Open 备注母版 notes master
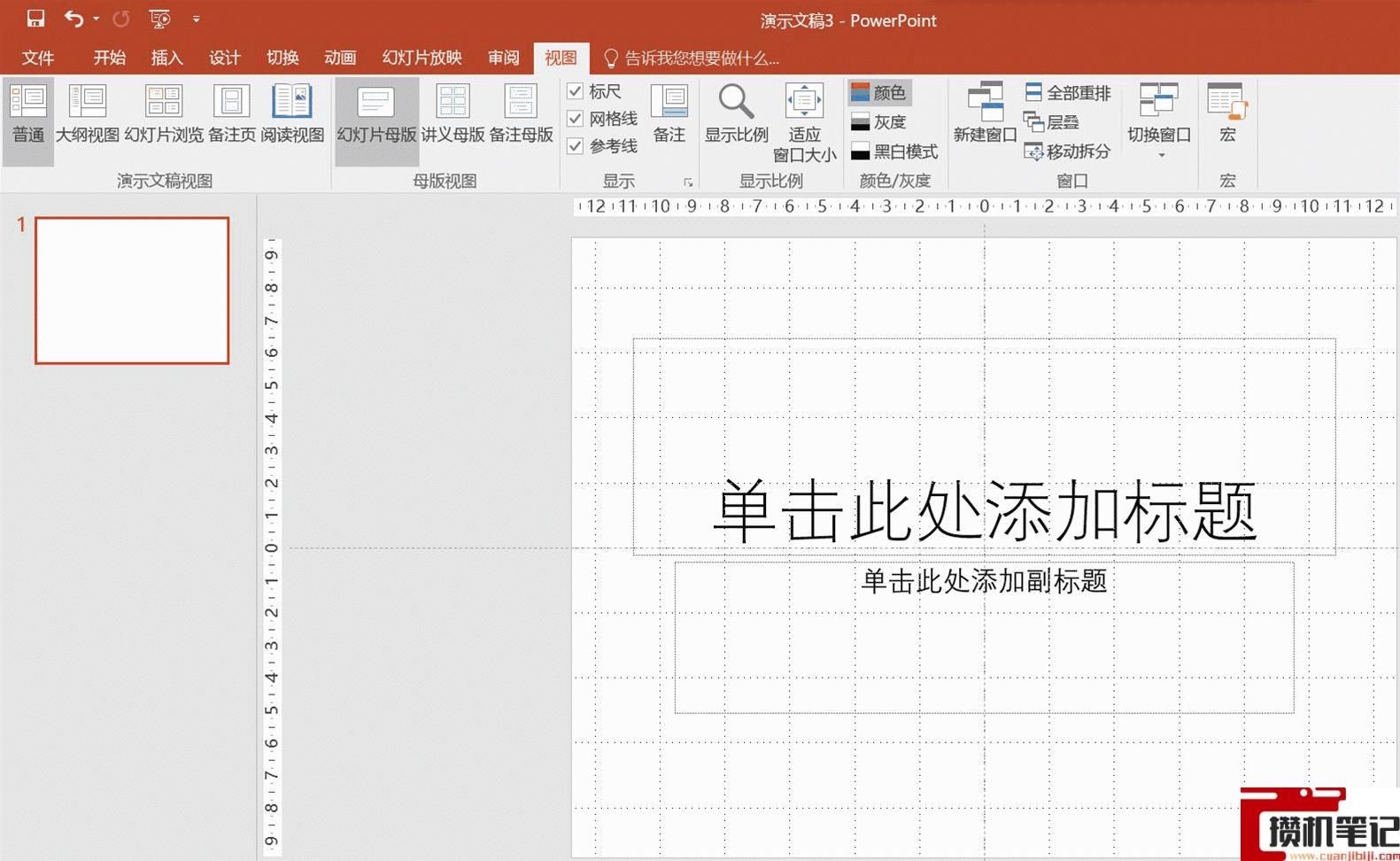Screen dimensions: 1400x861 point(521,115)
